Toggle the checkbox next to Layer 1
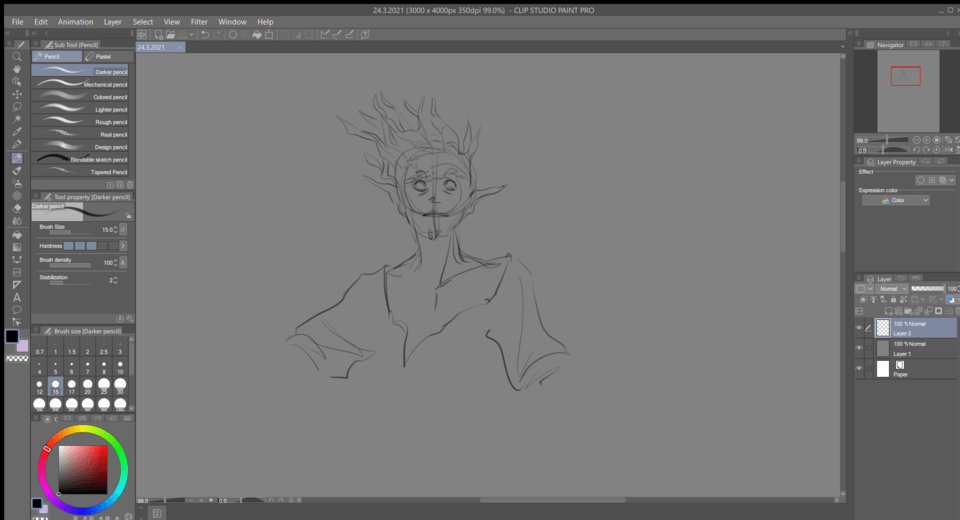The height and width of the screenshot is (520, 960). 869,348
